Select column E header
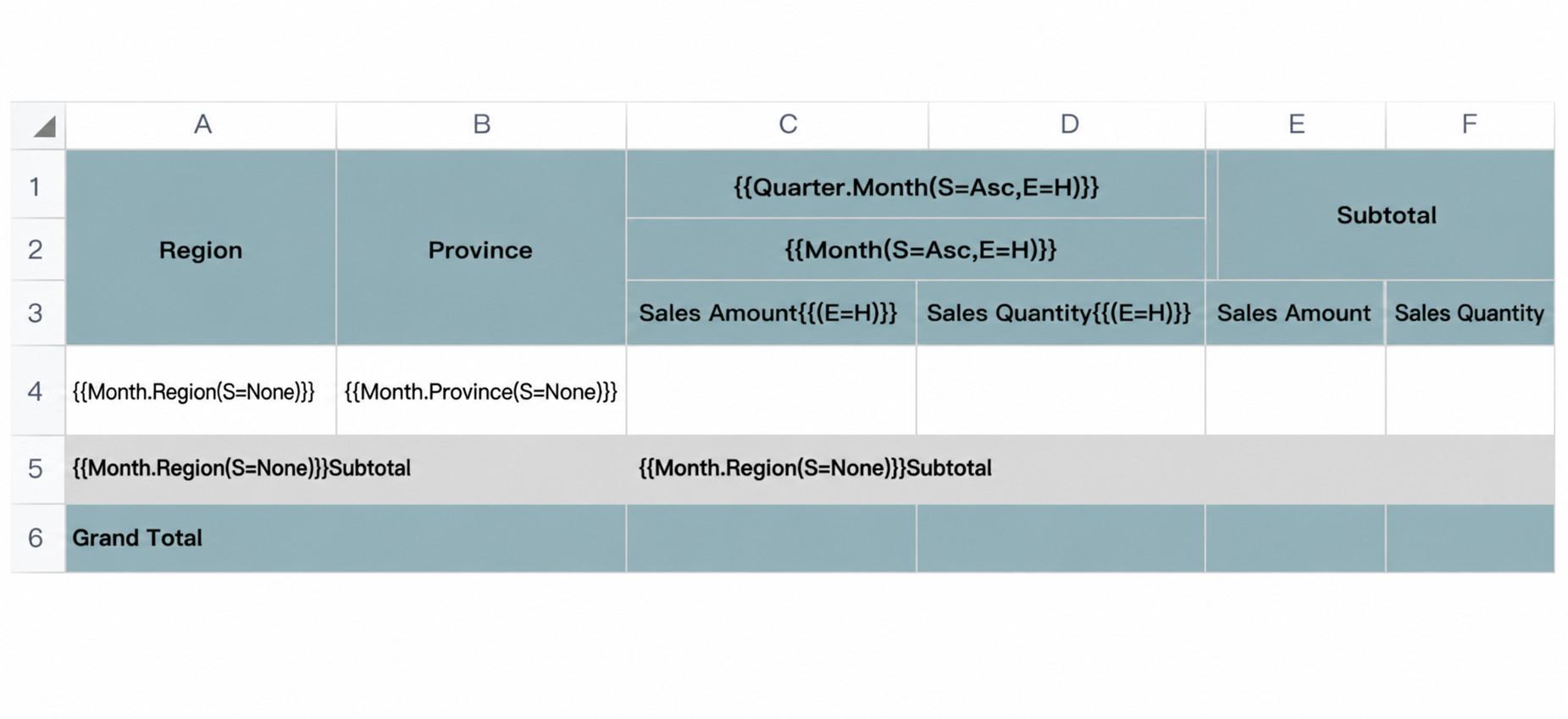1568x719 pixels. (1296, 125)
